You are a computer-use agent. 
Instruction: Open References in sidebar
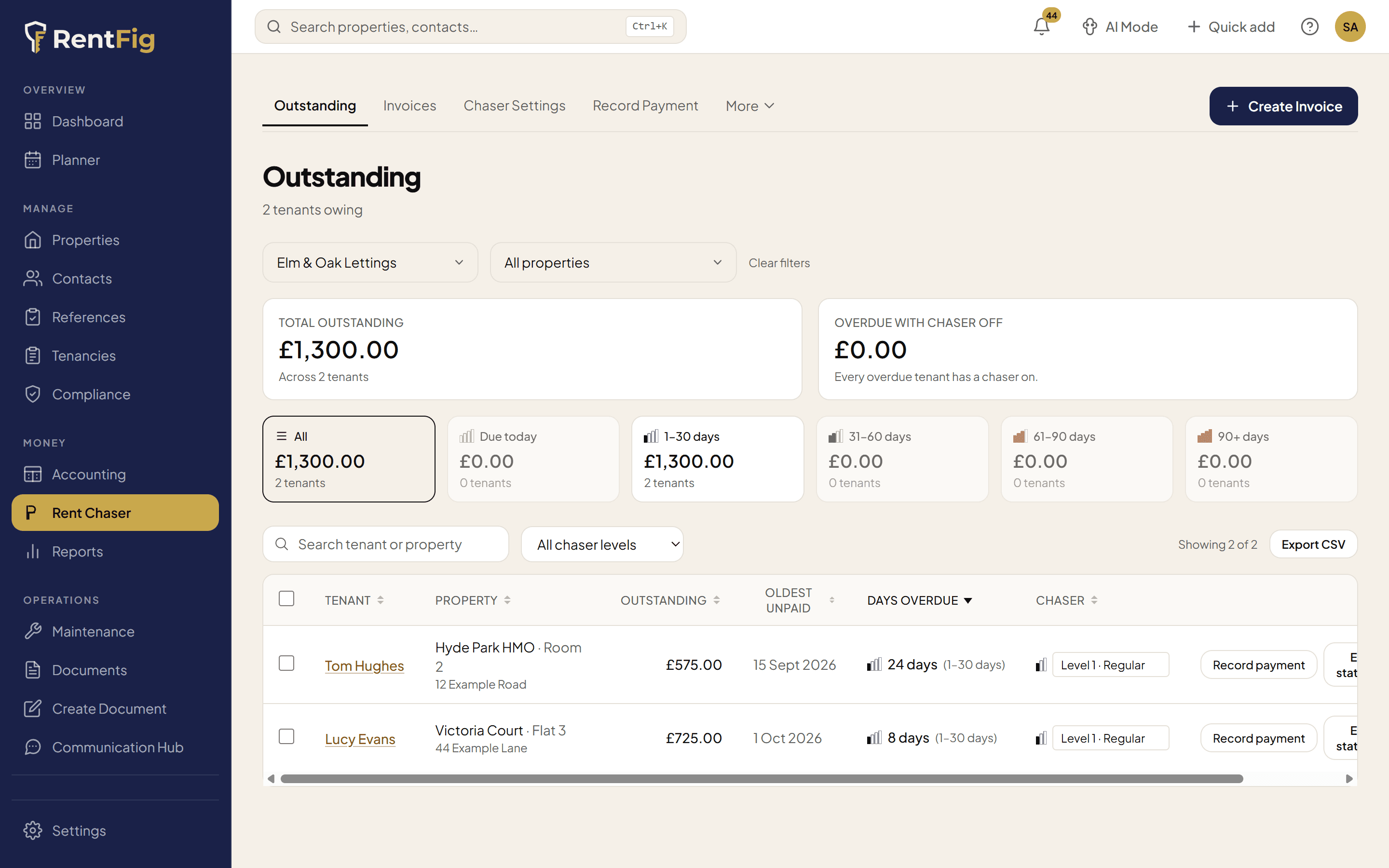click(x=115, y=317)
